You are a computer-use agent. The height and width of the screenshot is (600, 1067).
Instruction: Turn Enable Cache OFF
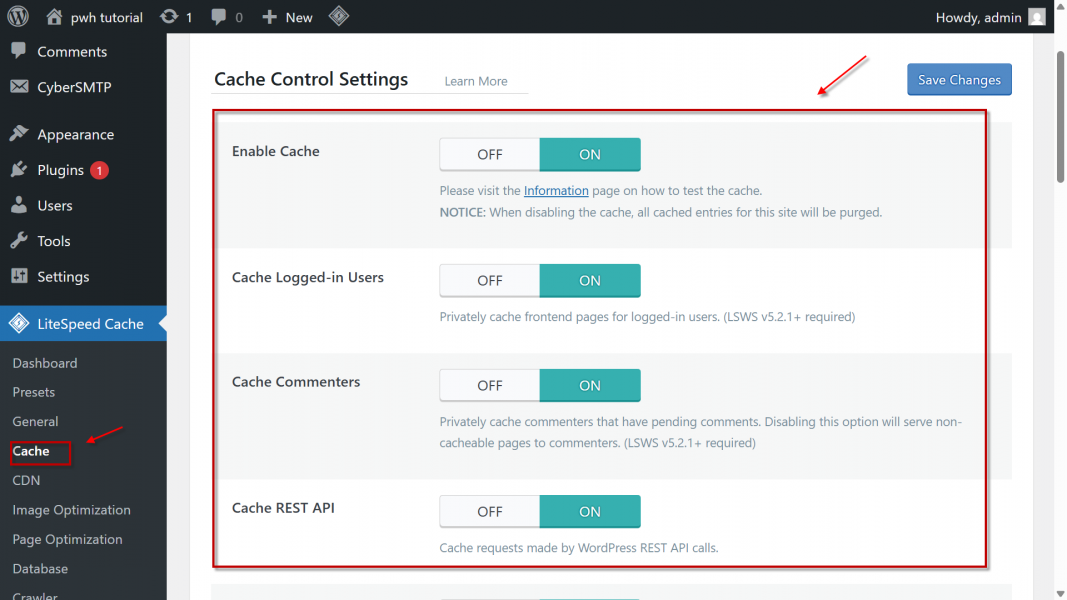(x=489, y=154)
